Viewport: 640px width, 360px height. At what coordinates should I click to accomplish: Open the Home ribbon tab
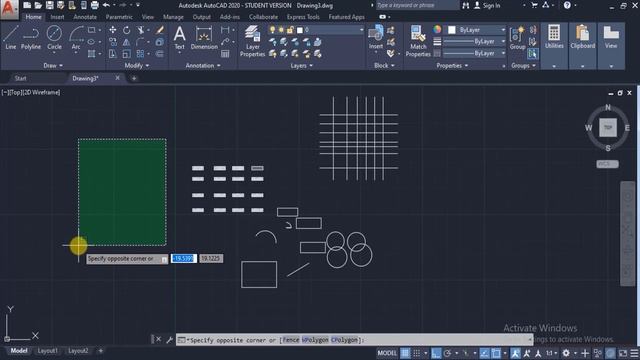[33, 17]
